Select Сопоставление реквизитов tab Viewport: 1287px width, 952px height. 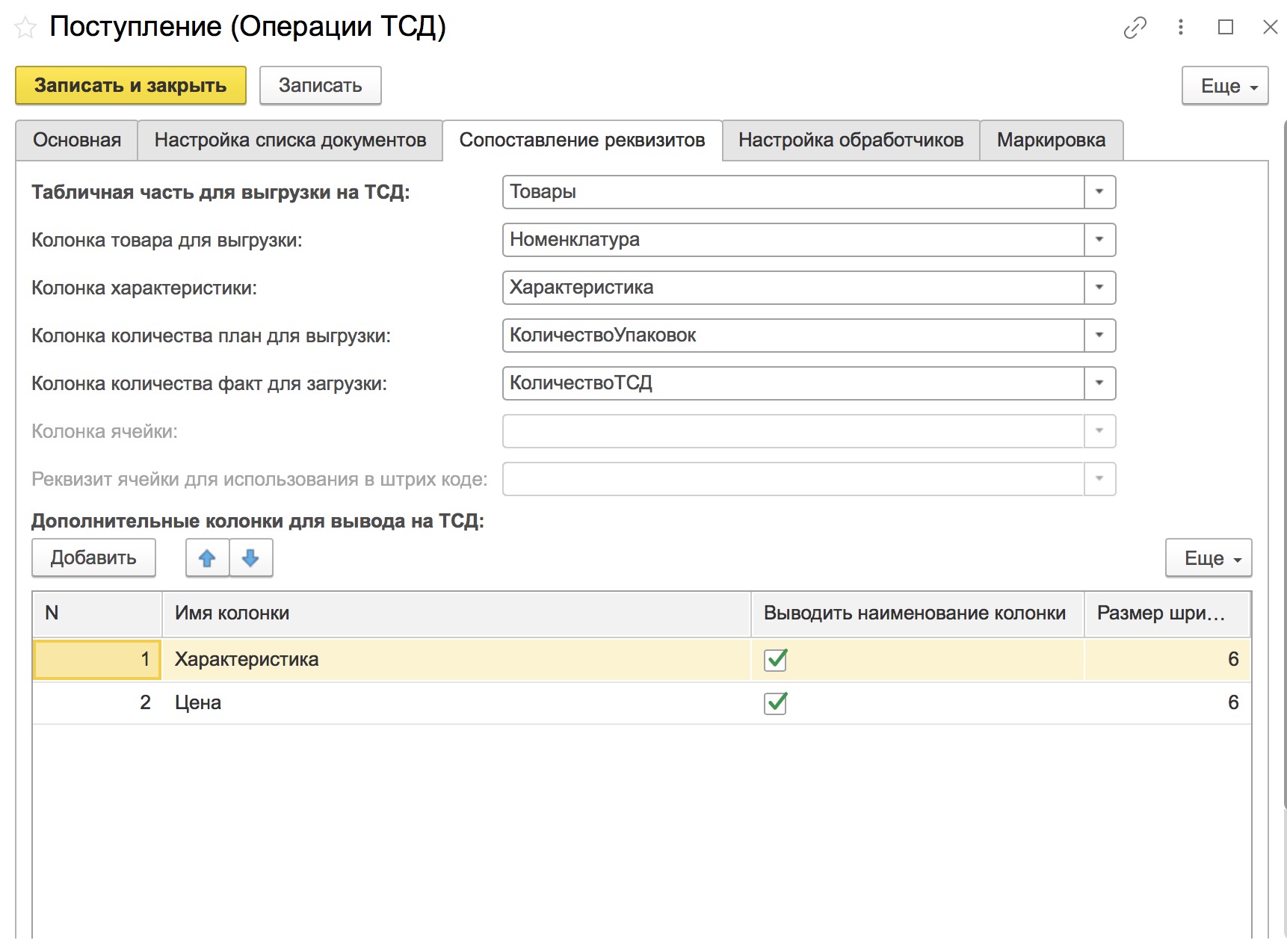[582, 140]
